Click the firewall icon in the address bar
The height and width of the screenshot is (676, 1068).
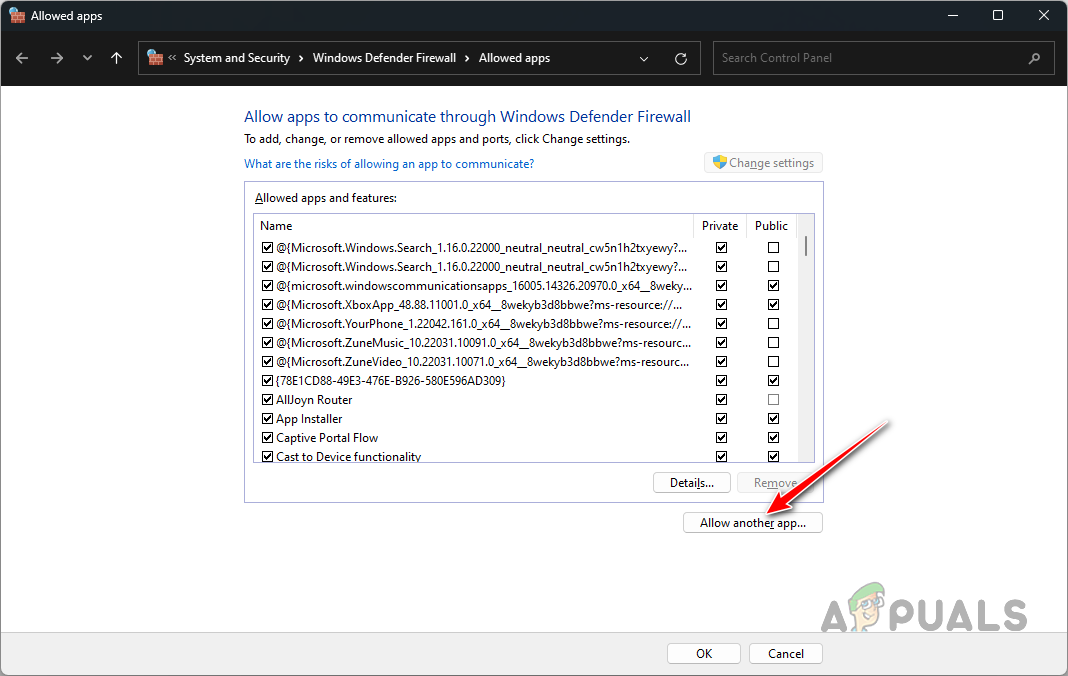pyautogui.click(x=156, y=58)
